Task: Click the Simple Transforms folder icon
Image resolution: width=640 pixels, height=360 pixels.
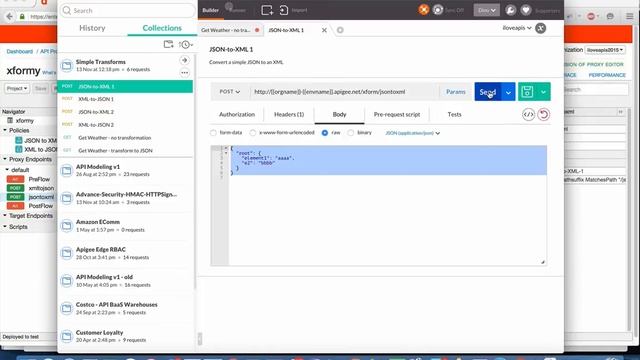Action: coord(67,65)
